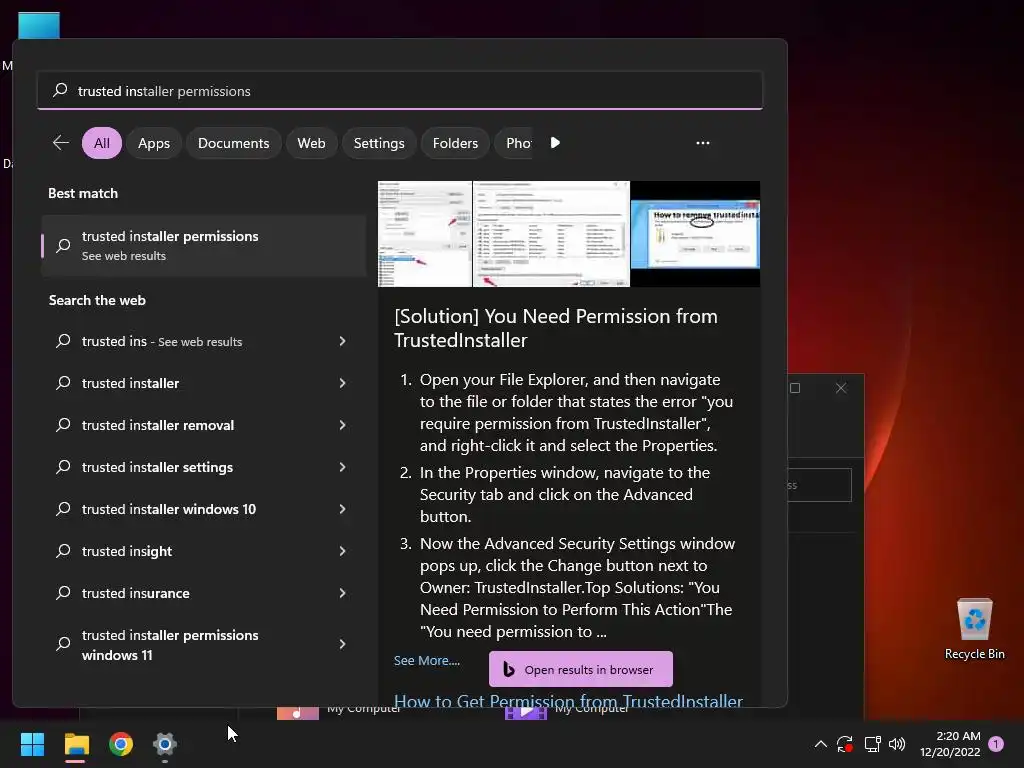Open the Windows Start menu
This screenshot has width=1024, height=768.
coord(32,744)
